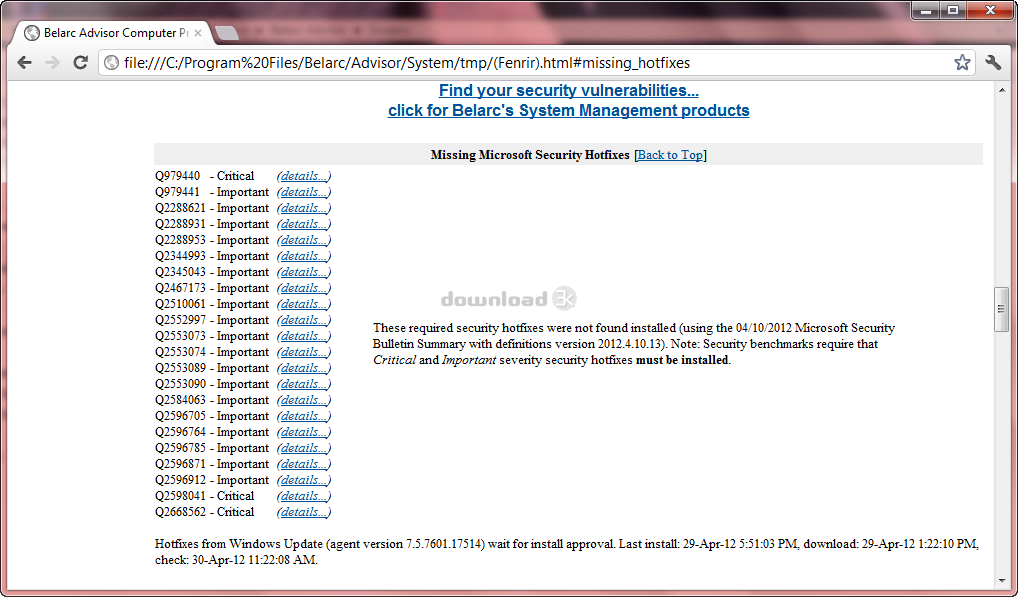This screenshot has height=597, width=1018.
Task: Open Belarc's System Management products link
Action: pyautogui.click(x=569, y=110)
